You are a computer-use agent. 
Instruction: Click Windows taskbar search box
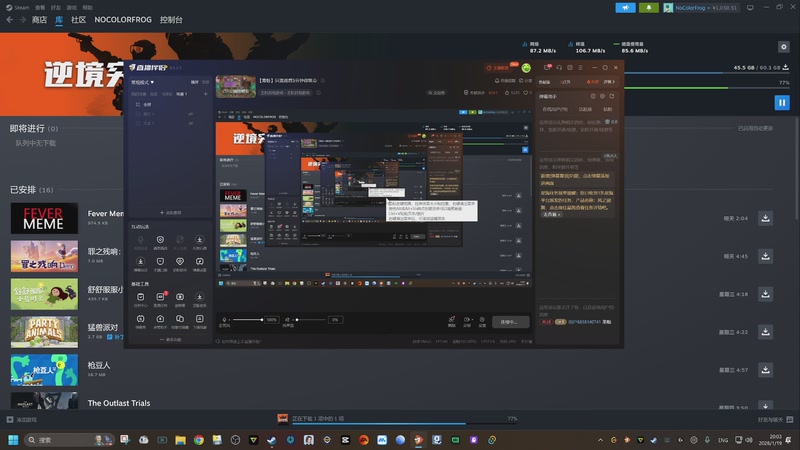click(x=68, y=440)
